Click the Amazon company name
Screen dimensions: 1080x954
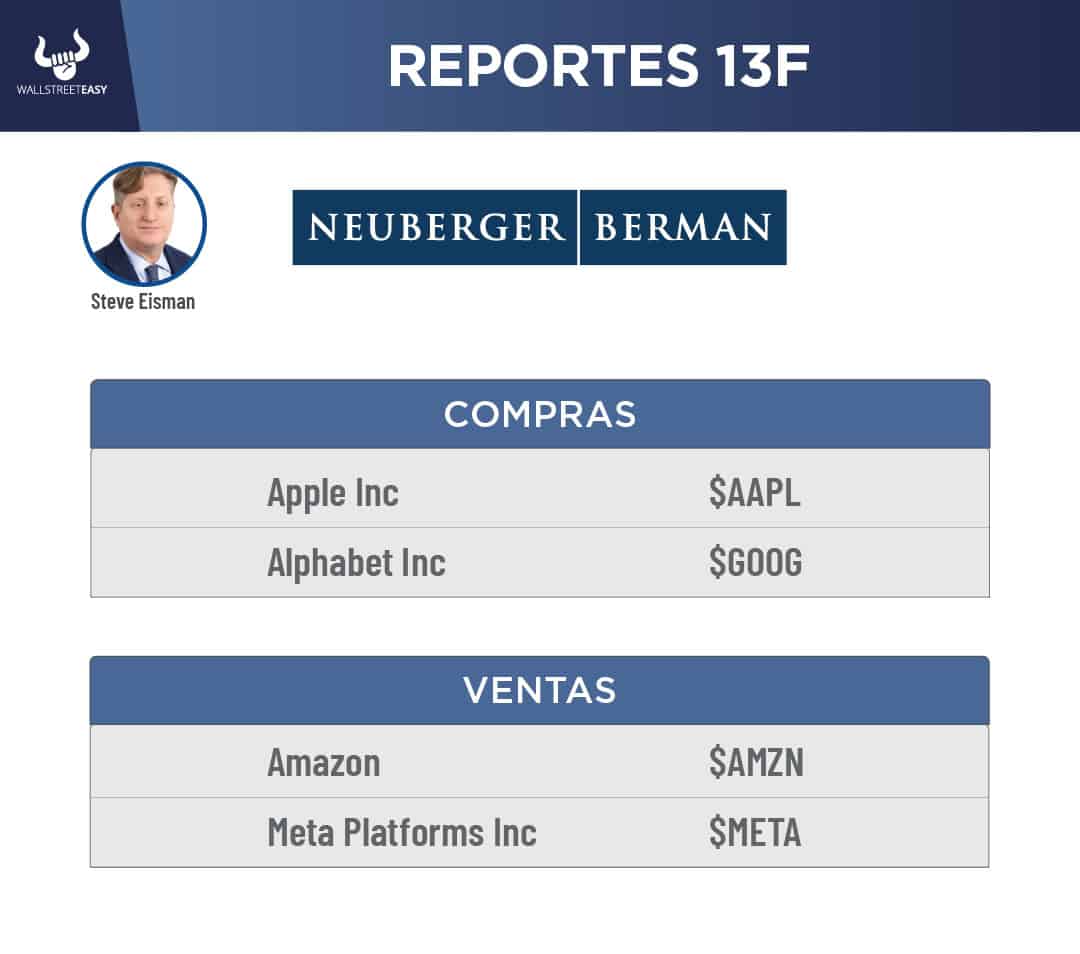(323, 762)
